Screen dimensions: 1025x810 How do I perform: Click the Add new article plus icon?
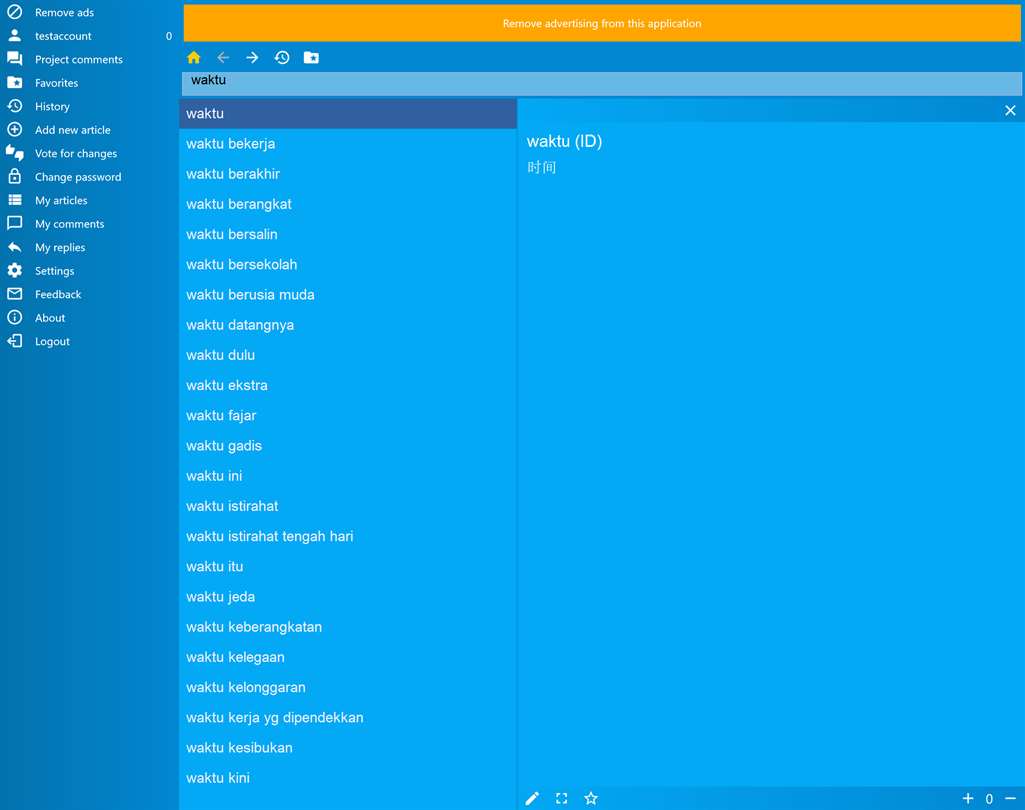pos(14,129)
